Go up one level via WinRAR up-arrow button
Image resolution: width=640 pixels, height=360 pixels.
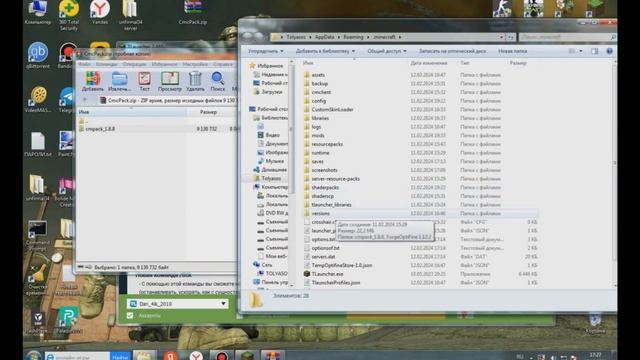[x=84, y=100]
